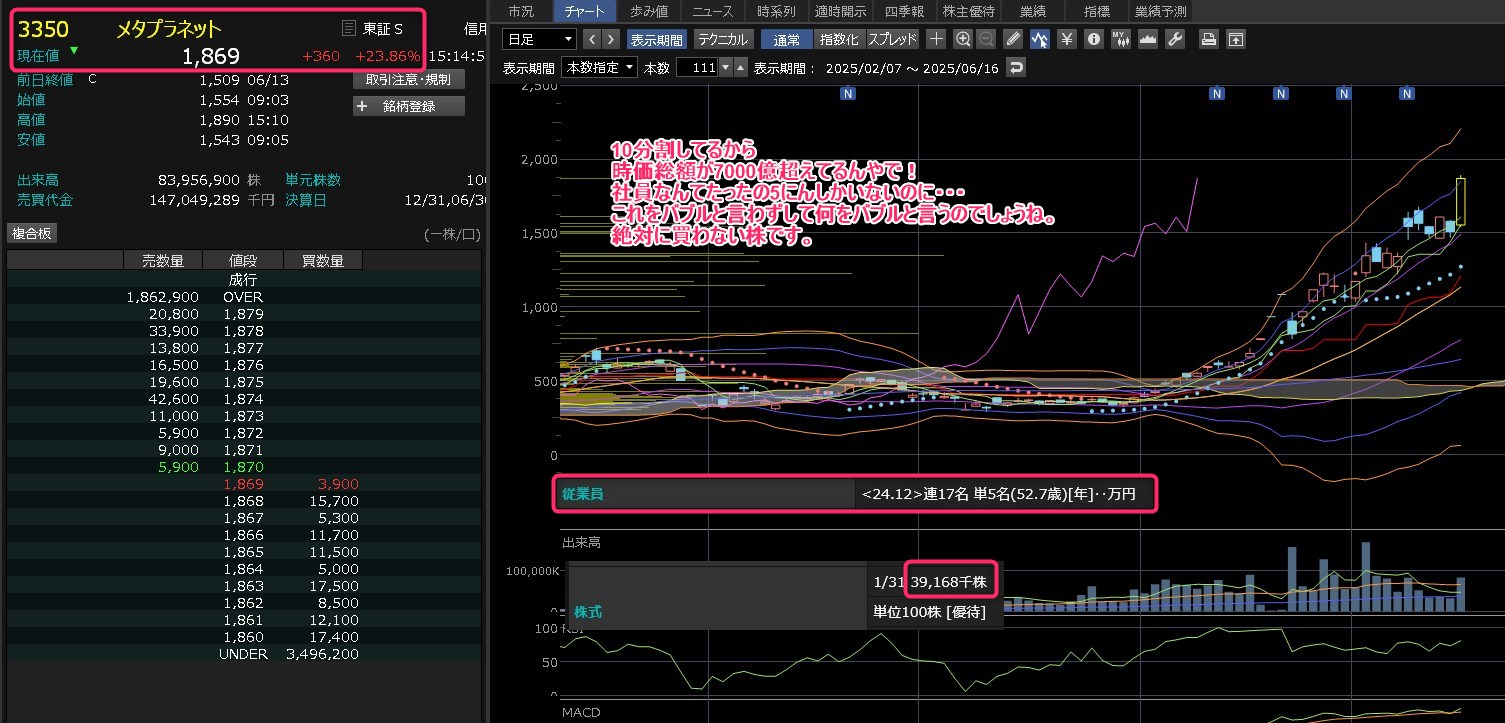Click the 1,869 bid price row

[x=244, y=484]
